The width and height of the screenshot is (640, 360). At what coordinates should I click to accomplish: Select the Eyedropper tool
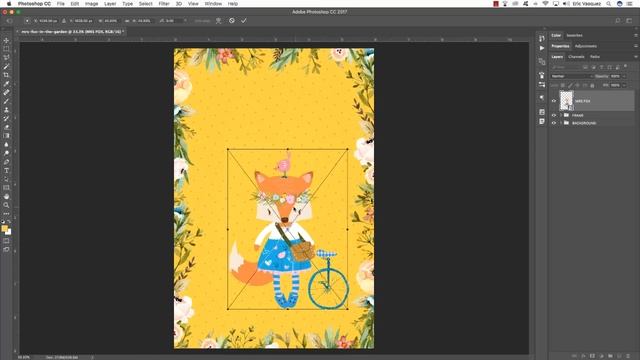click(6, 84)
